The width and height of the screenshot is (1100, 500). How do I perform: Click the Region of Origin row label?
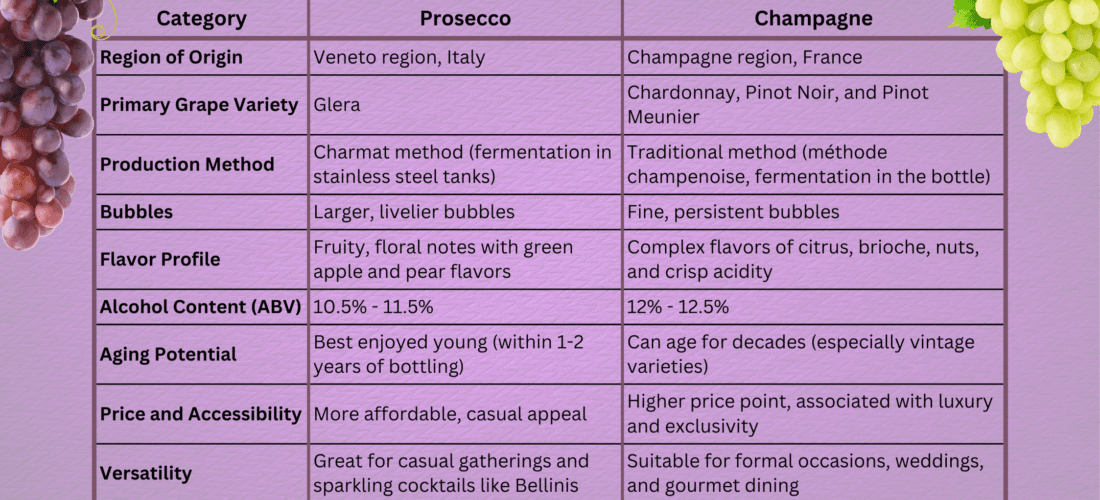click(171, 58)
